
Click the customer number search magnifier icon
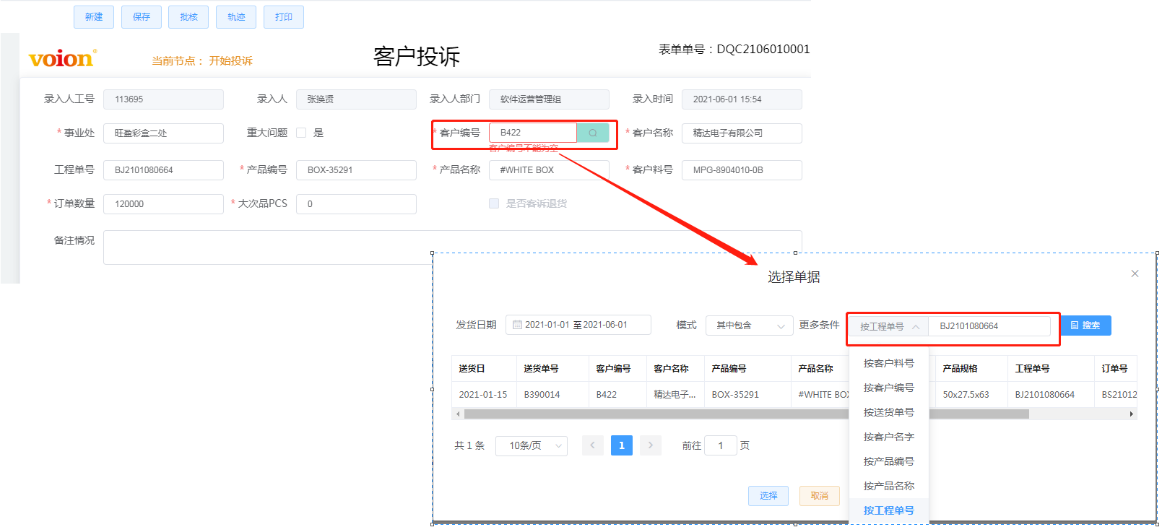pyautogui.click(x=593, y=133)
